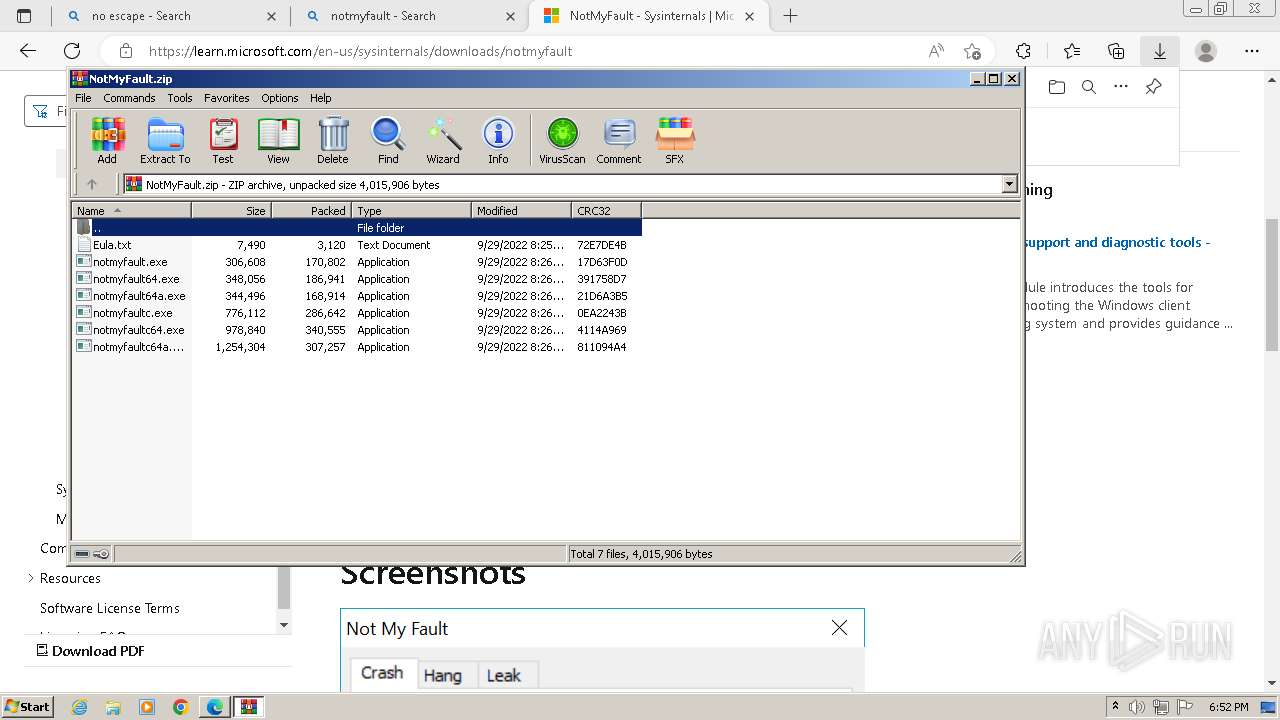Select the parent folder '..' row
The width and height of the screenshot is (1280, 720).
coord(358,228)
